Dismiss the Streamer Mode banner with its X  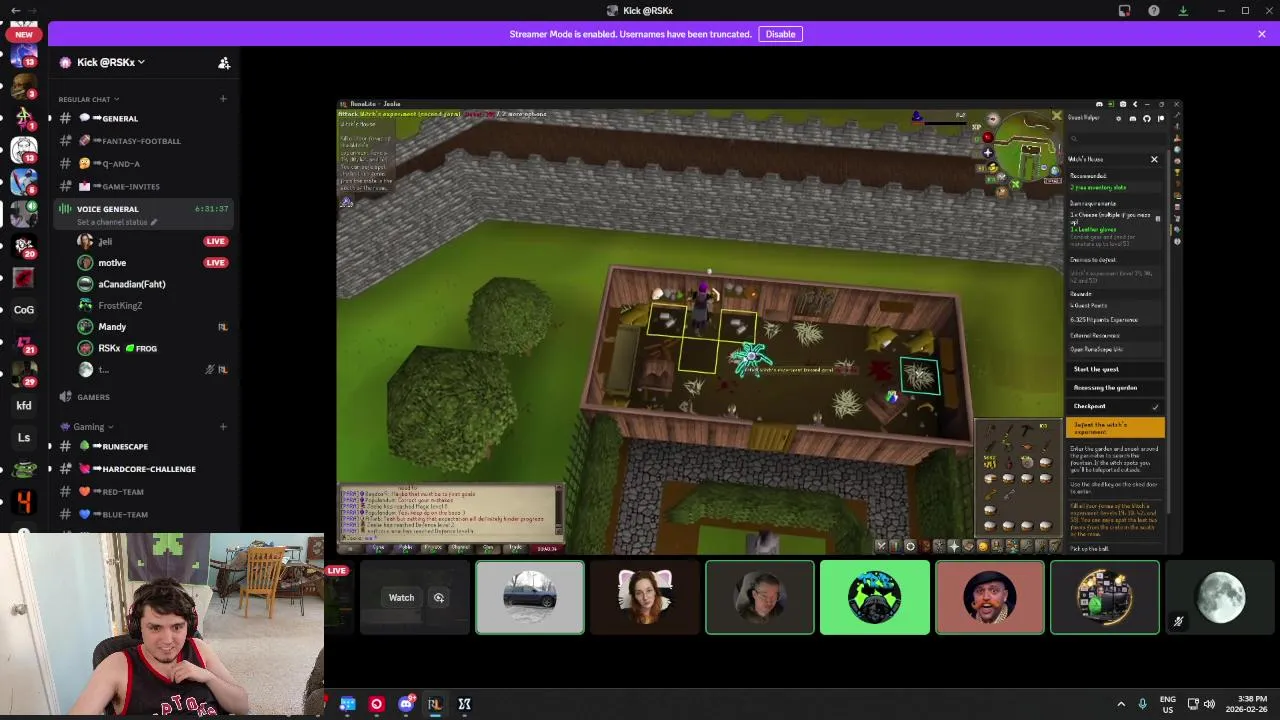[1262, 34]
